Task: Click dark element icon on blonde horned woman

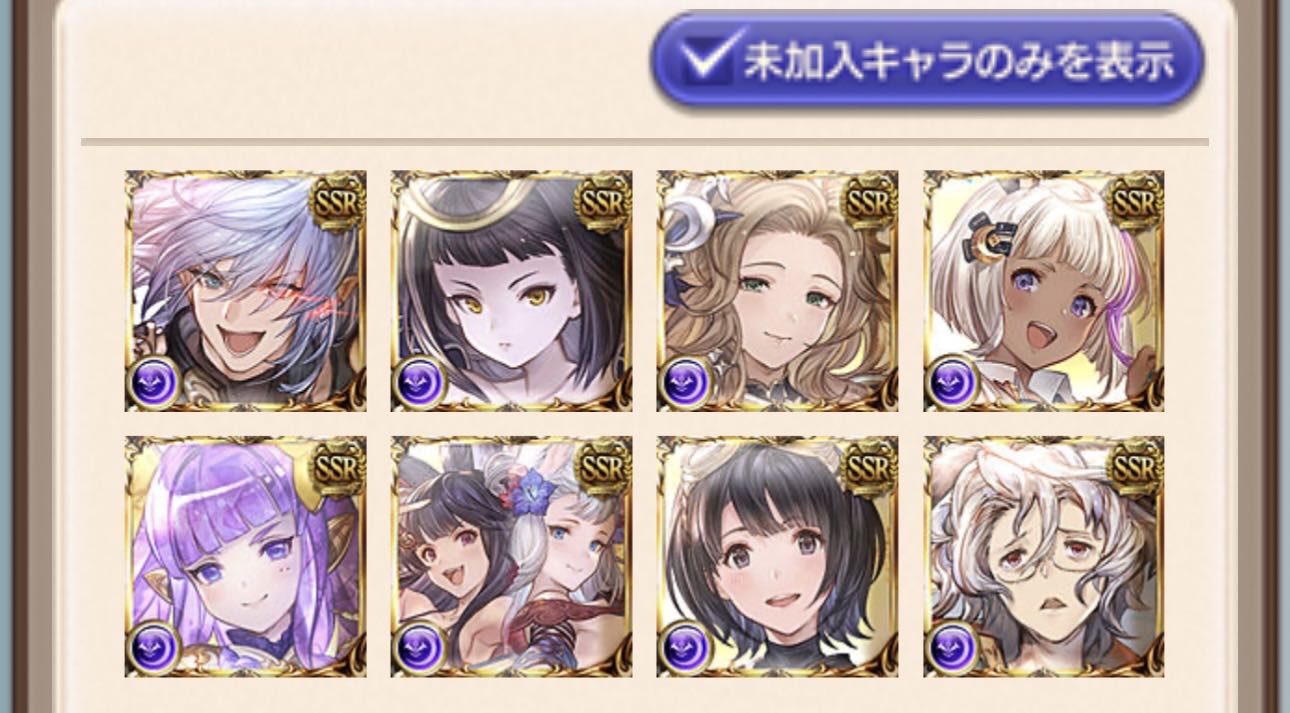Action: point(687,383)
